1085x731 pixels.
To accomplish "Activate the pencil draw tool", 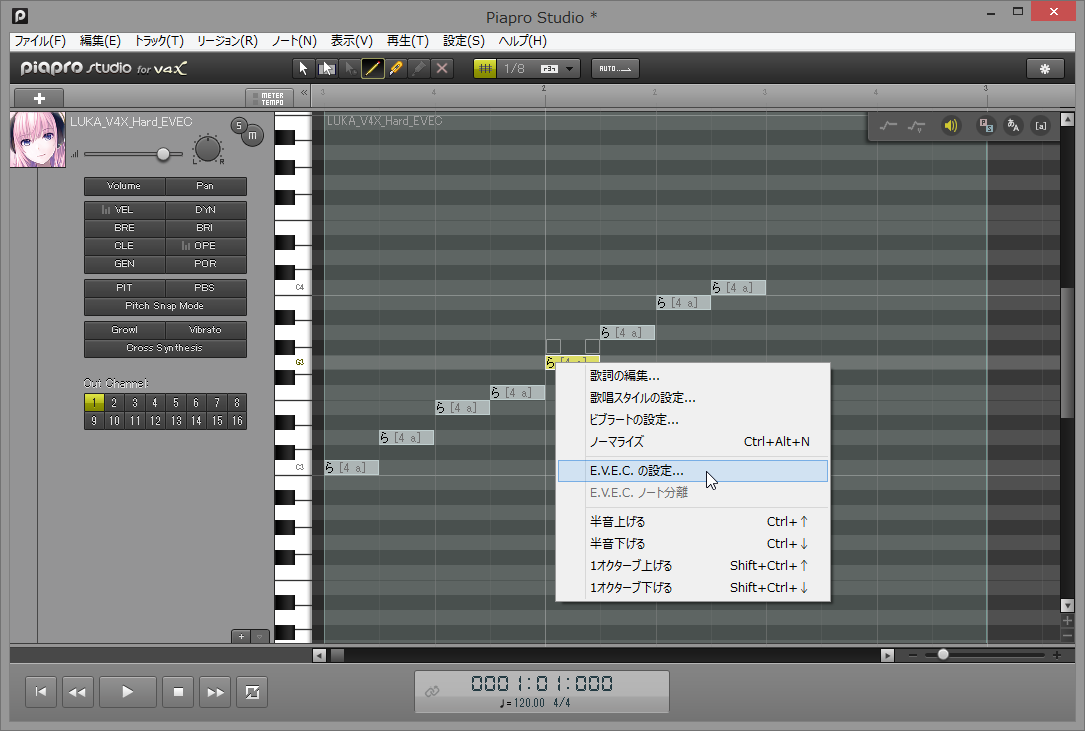I will (x=372, y=69).
